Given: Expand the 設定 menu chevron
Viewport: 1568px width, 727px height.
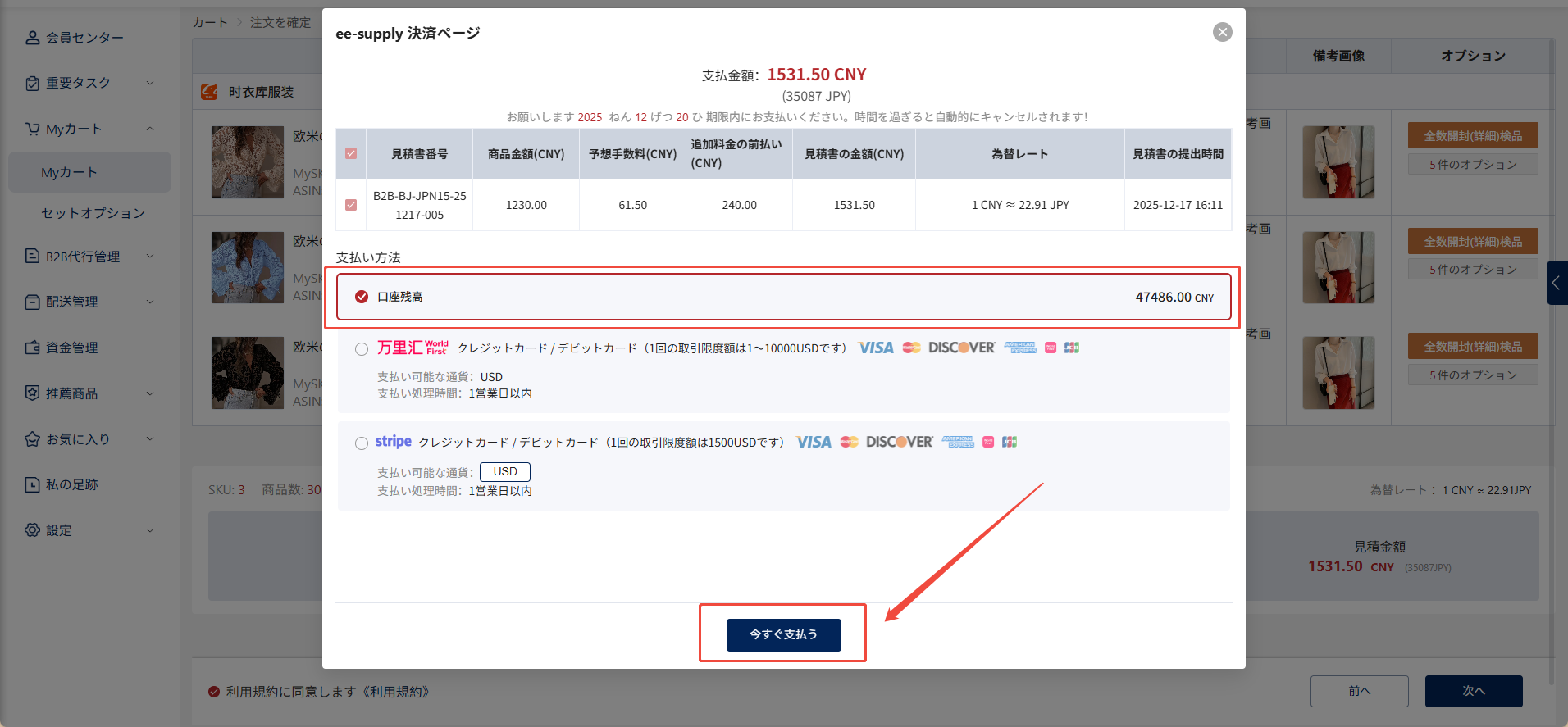Looking at the screenshot, I should [x=150, y=530].
